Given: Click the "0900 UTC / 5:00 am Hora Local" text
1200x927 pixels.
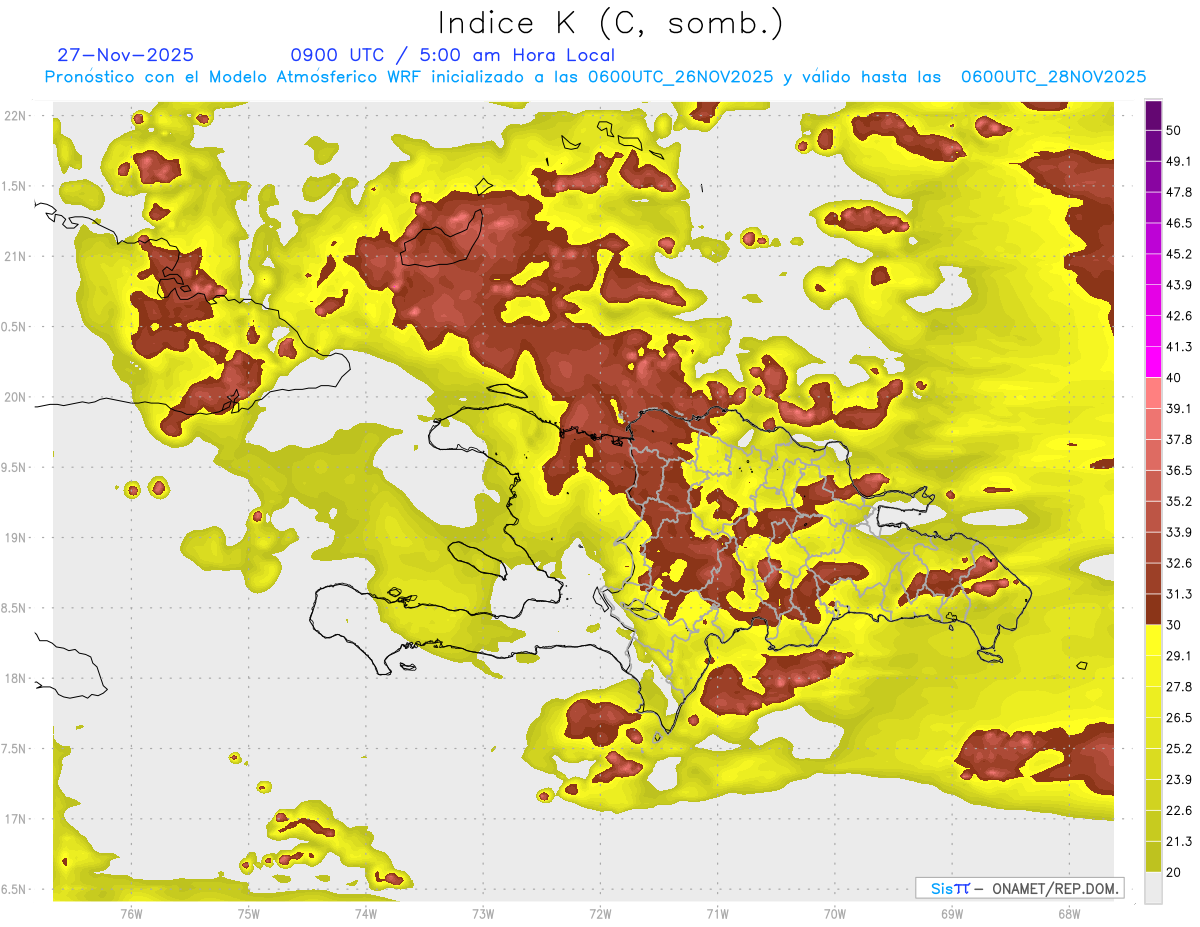Looking at the screenshot, I should (x=452, y=55).
